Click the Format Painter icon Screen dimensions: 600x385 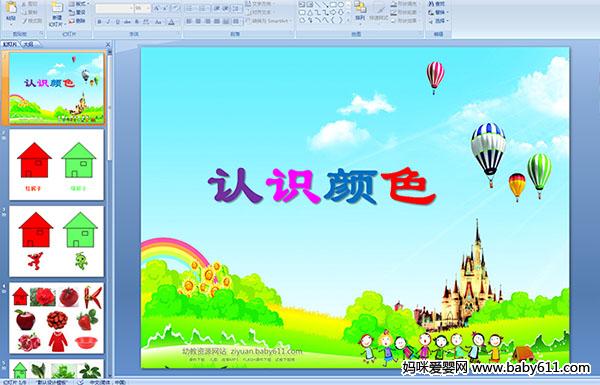[31, 21]
